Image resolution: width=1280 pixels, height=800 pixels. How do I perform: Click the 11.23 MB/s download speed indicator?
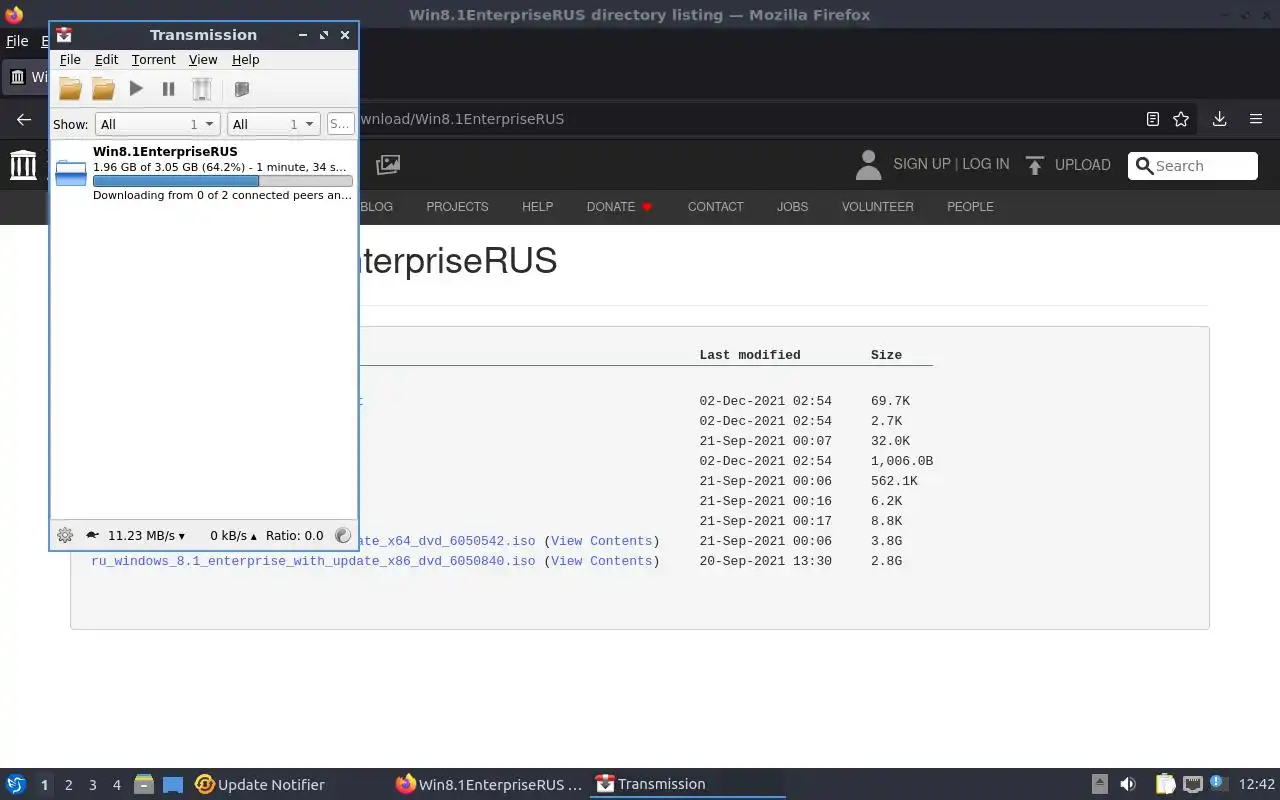[x=146, y=535]
